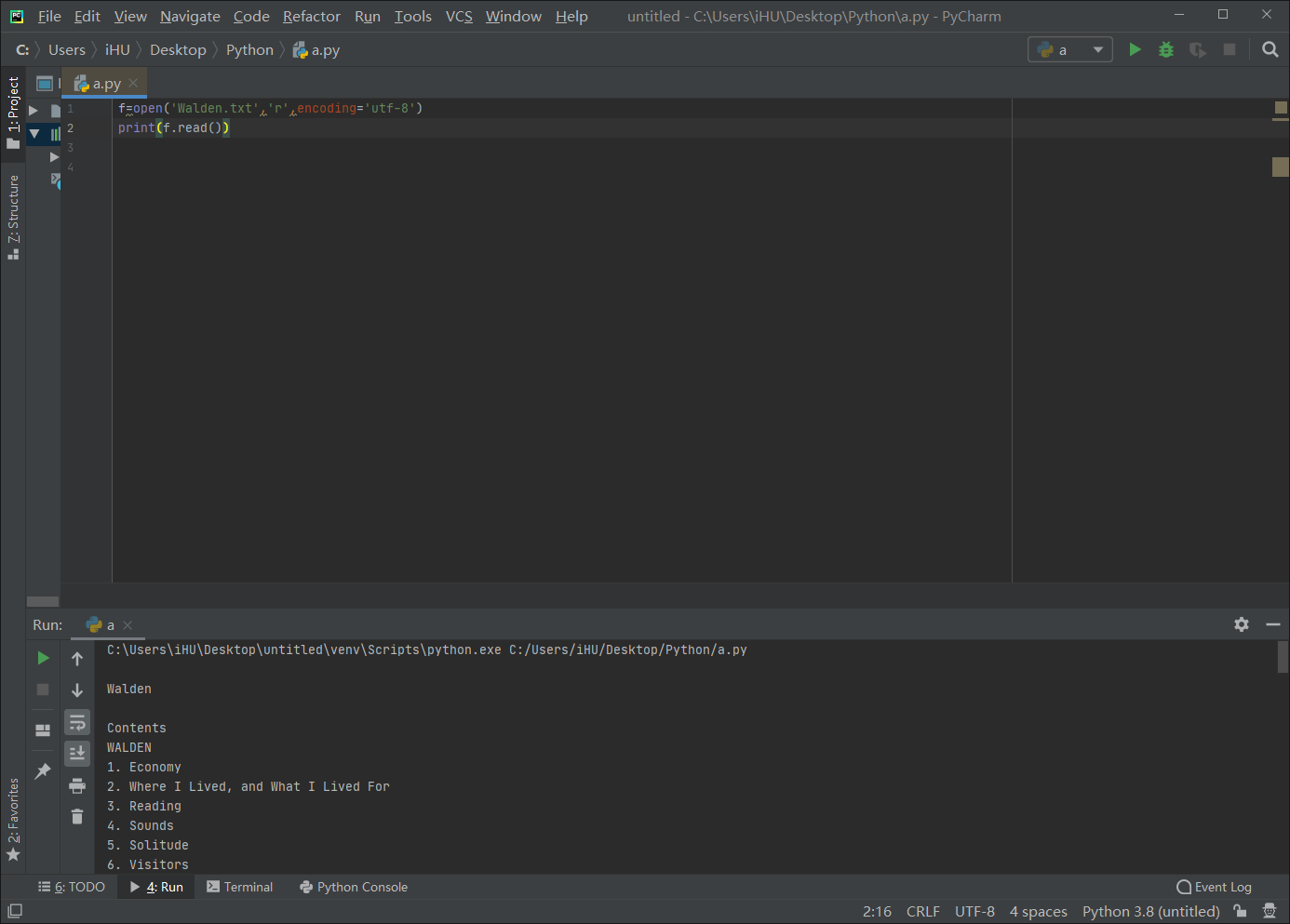The image size is (1290, 924).
Task: Run with coverage using the shield icon
Action: 1198,49
